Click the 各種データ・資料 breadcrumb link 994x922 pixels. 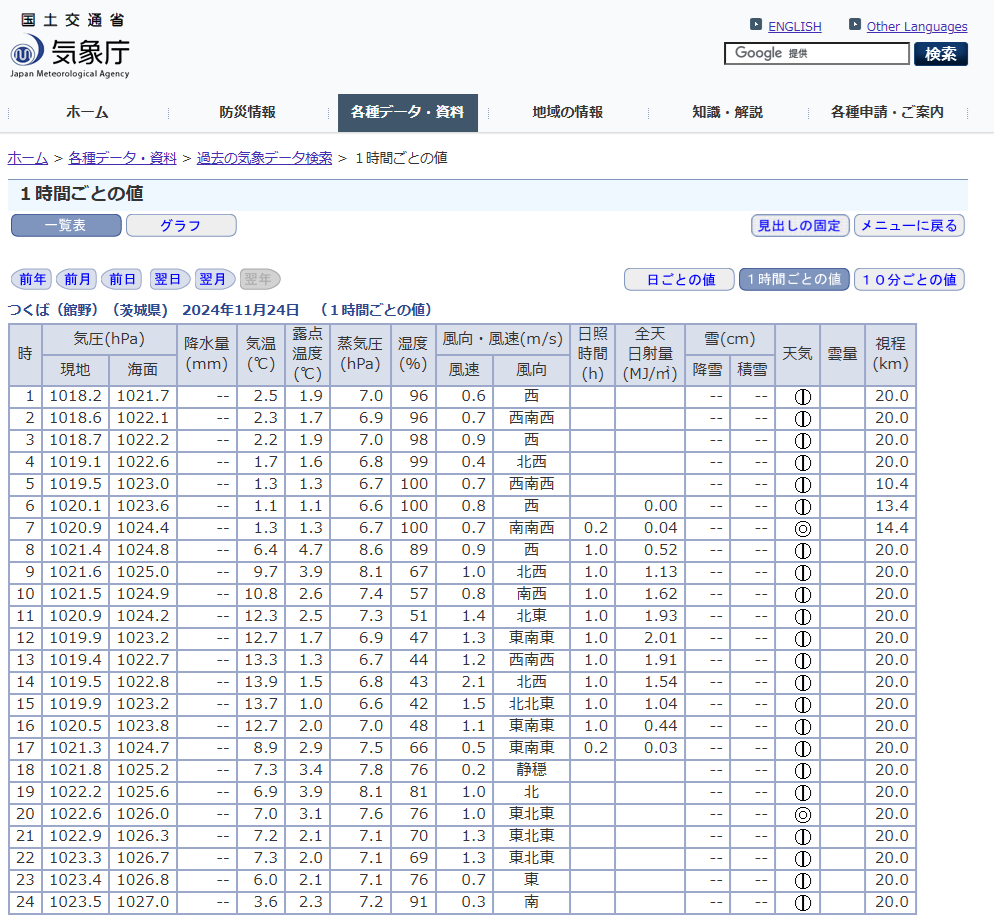[x=122, y=158]
